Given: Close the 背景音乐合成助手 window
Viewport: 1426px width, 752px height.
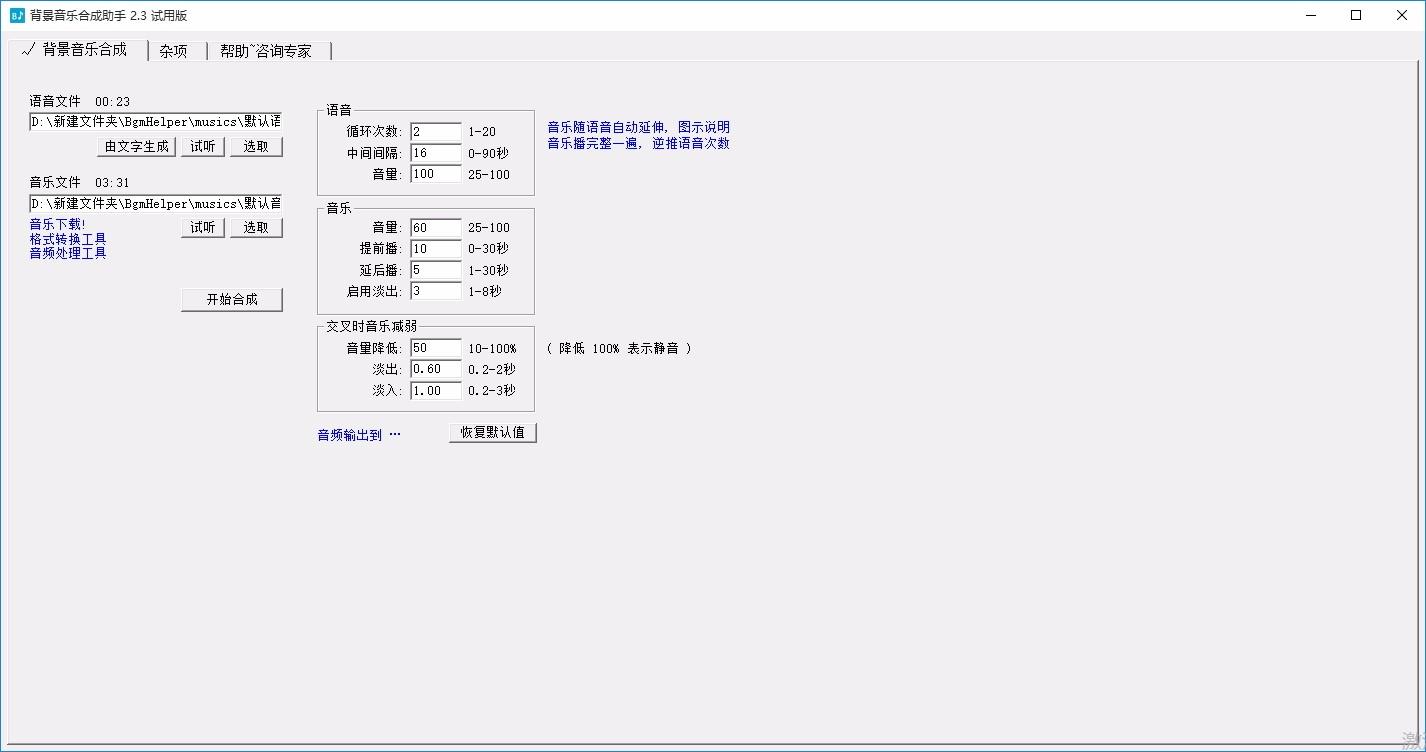Looking at the screenshot, I should click(1402, 15).
